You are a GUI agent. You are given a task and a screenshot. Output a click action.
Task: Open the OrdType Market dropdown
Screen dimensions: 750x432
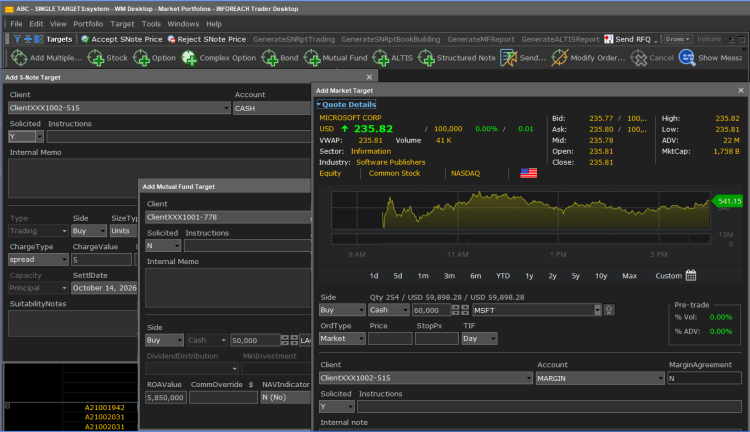click(x=361, y=339)
